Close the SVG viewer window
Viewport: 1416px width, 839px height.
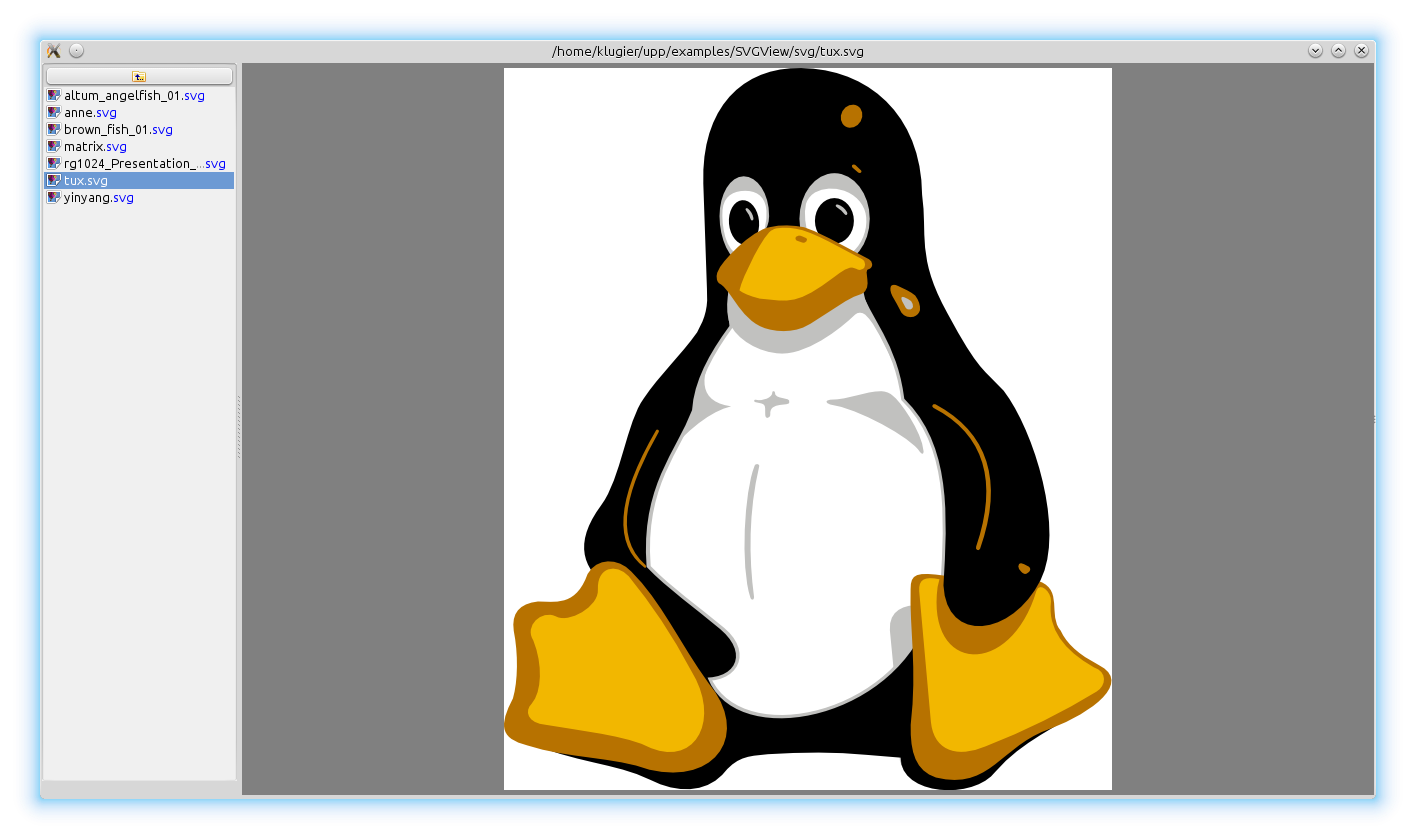1361,51
